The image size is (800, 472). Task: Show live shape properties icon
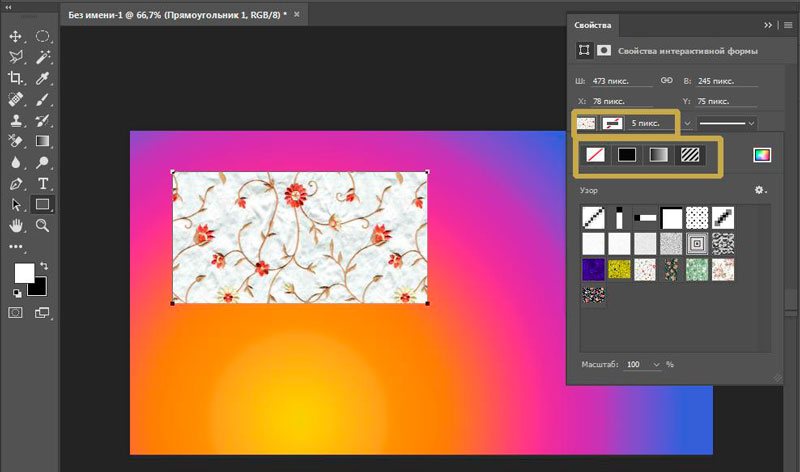pyautogui.click(x=584, y=50)
